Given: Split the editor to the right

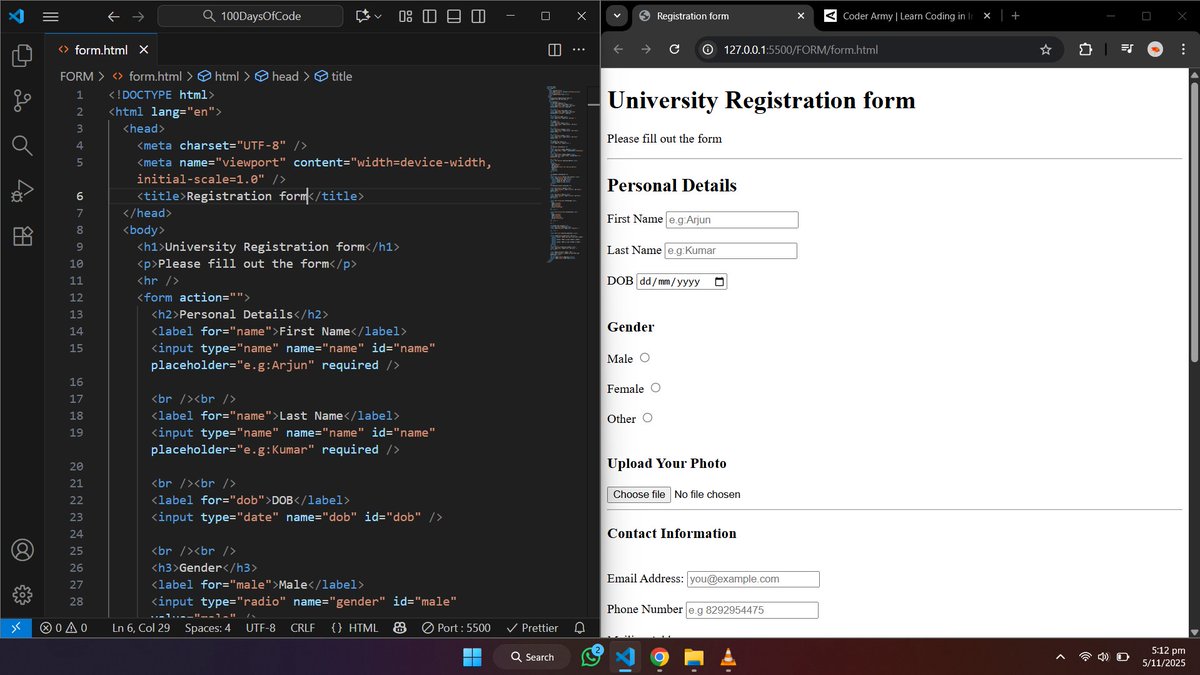Looking at the screenshot, I should [x=555, y=50].
